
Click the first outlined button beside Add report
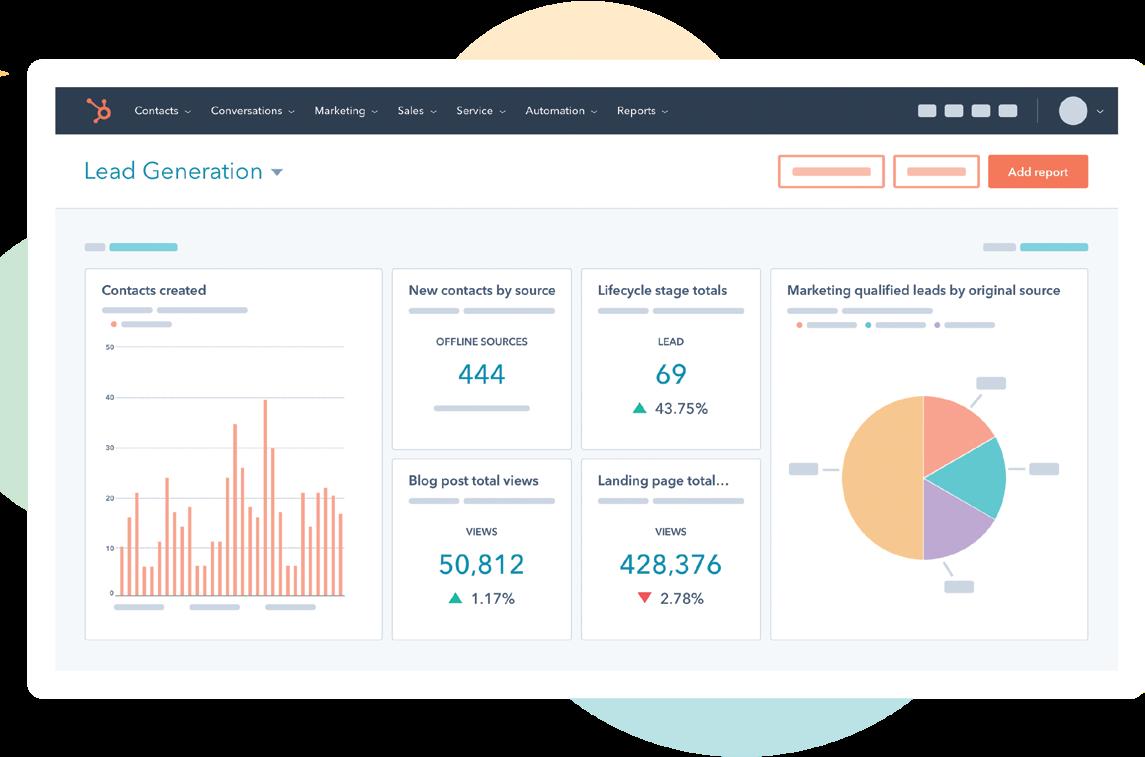[x=831, y=172]
